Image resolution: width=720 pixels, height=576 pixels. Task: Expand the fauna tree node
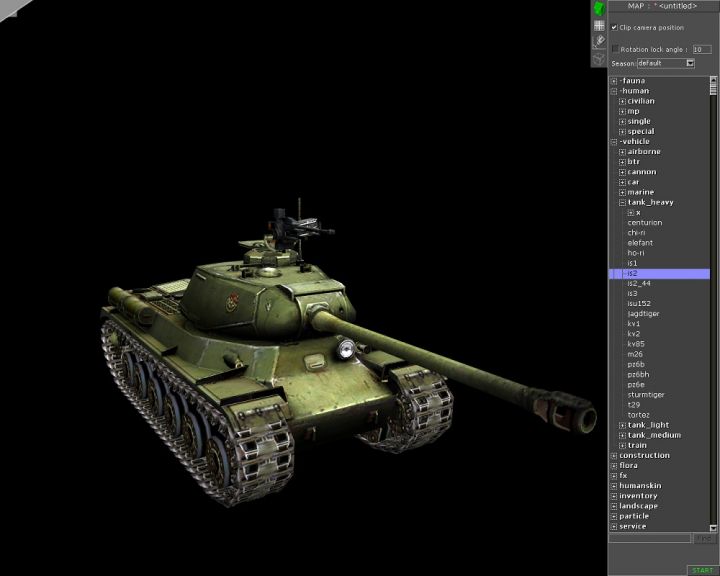point(614,81)
